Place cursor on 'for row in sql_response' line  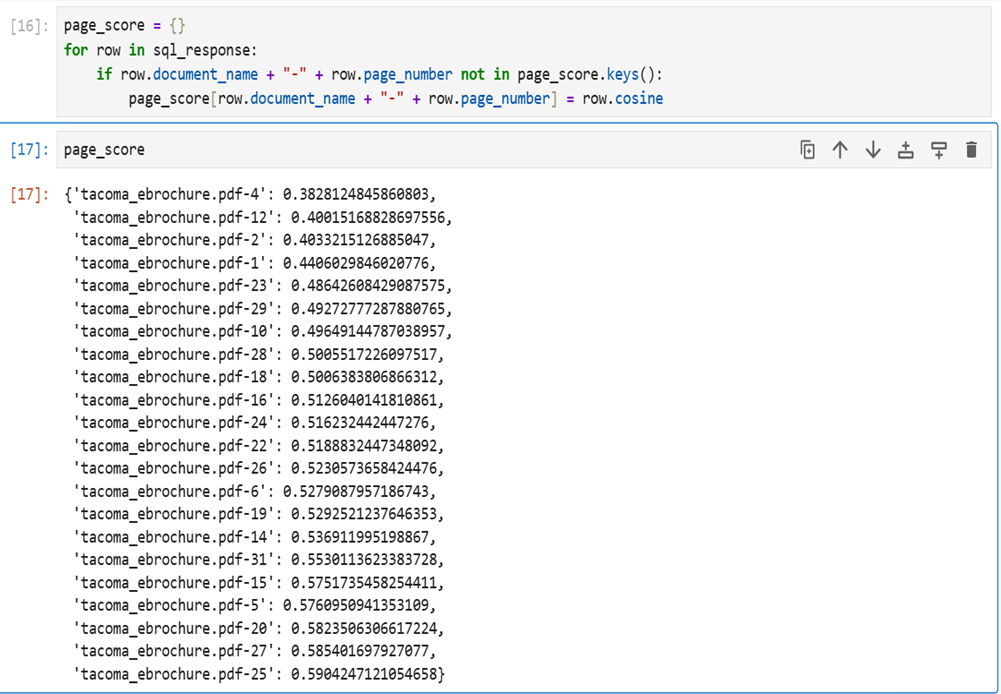pos(160,50)
